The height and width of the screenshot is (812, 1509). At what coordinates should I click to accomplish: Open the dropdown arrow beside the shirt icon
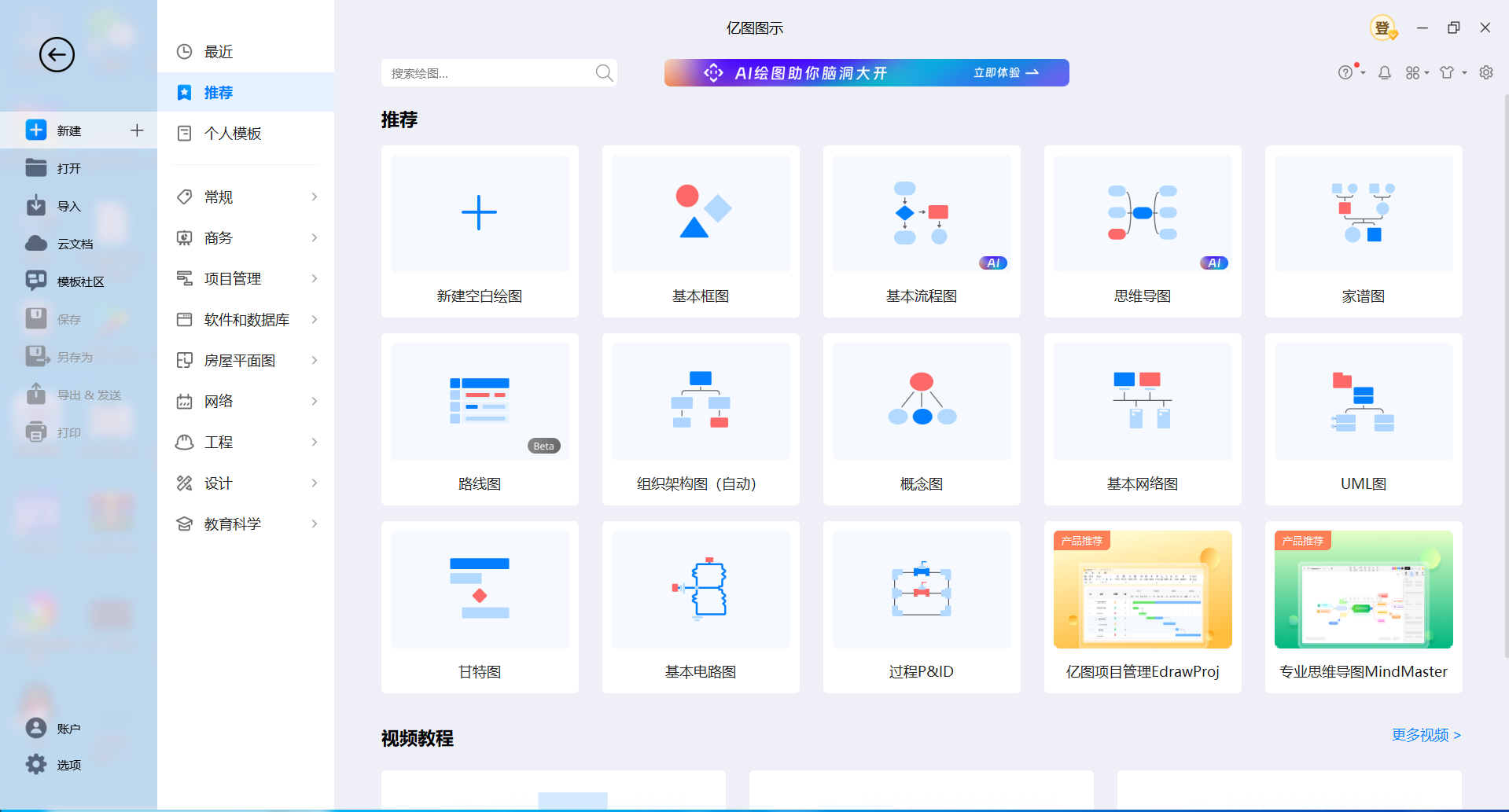coord(1464,73)
